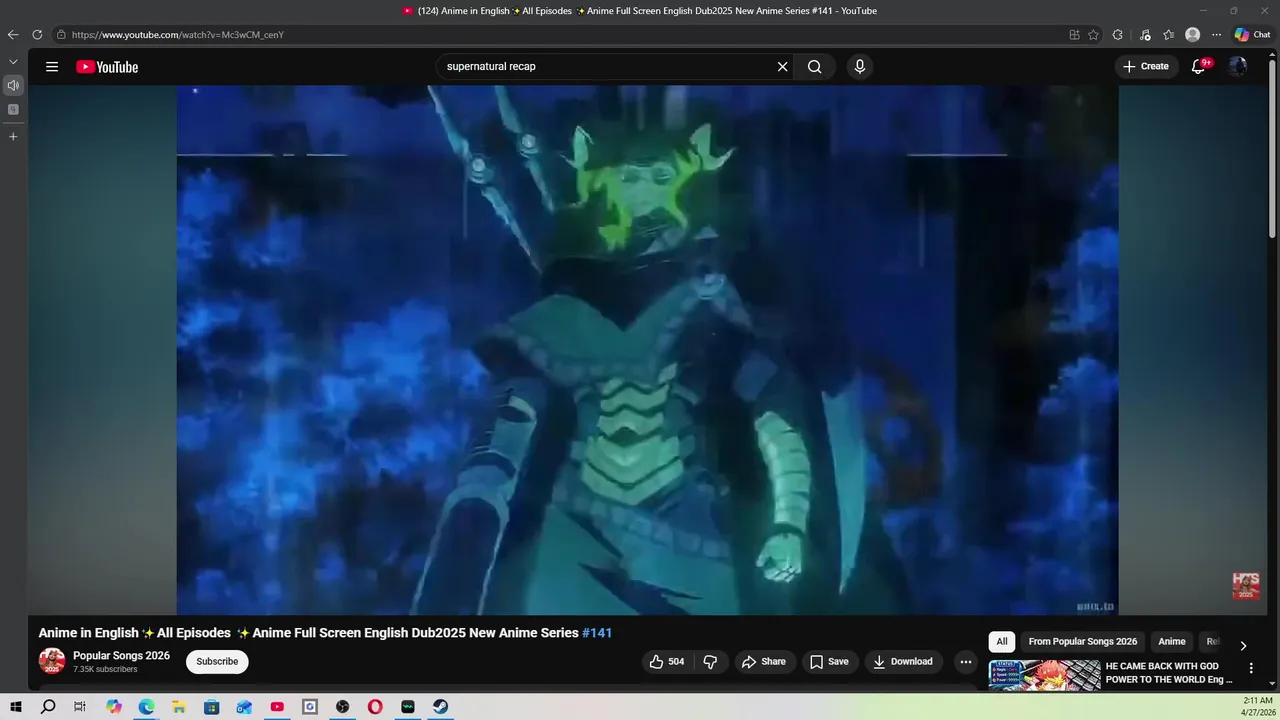Open the clock and date in the taskbar
The width and height of the screenshot is (1280, 720).
coord(1258,707)
